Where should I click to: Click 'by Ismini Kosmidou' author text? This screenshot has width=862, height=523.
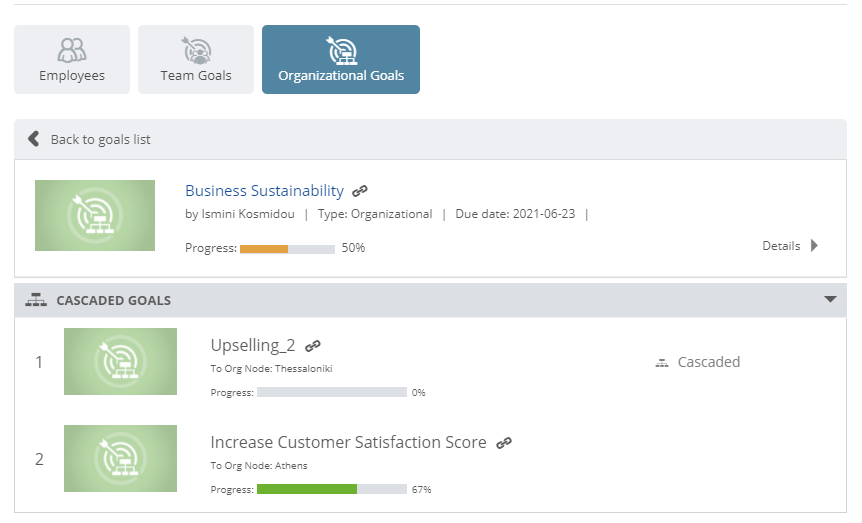240,214
